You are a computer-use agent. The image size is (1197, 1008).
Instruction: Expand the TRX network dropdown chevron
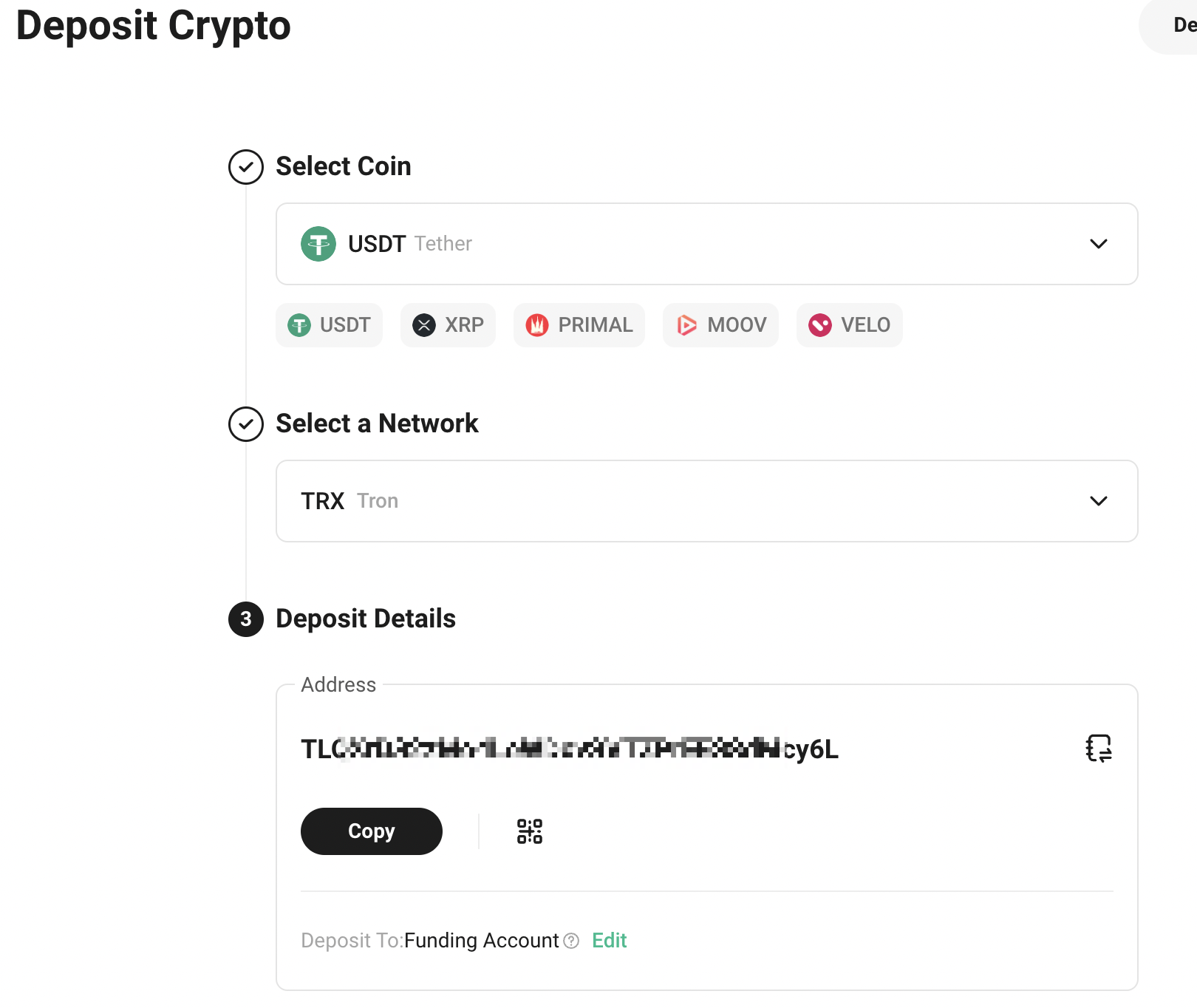point(1099,501)
